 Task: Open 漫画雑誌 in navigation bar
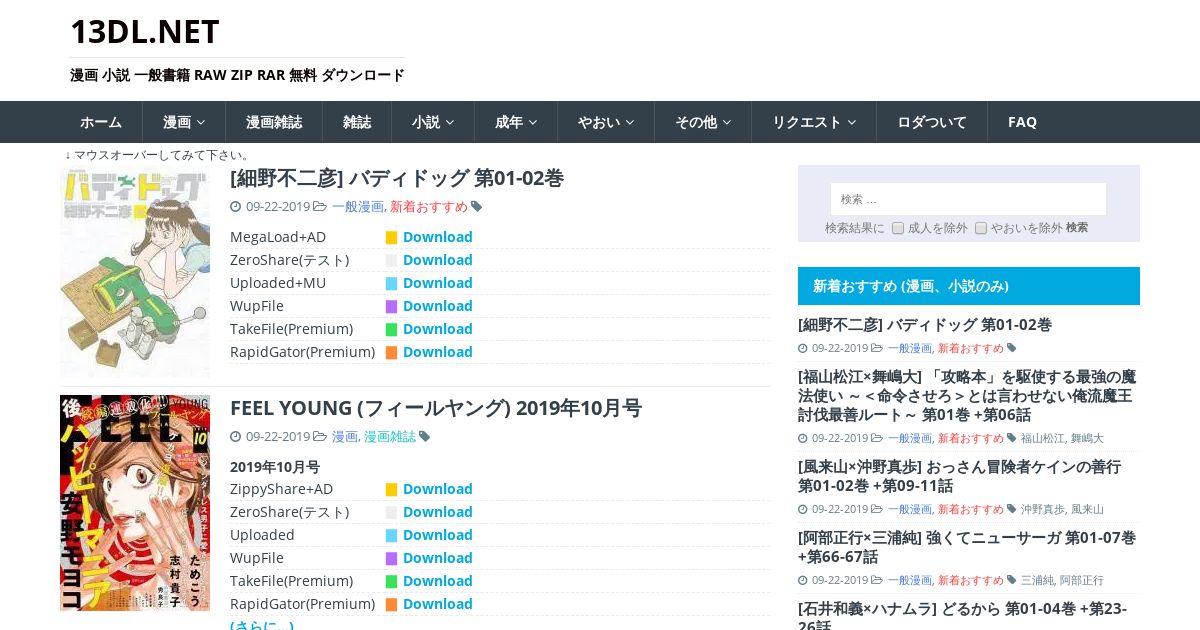[274, 122]
